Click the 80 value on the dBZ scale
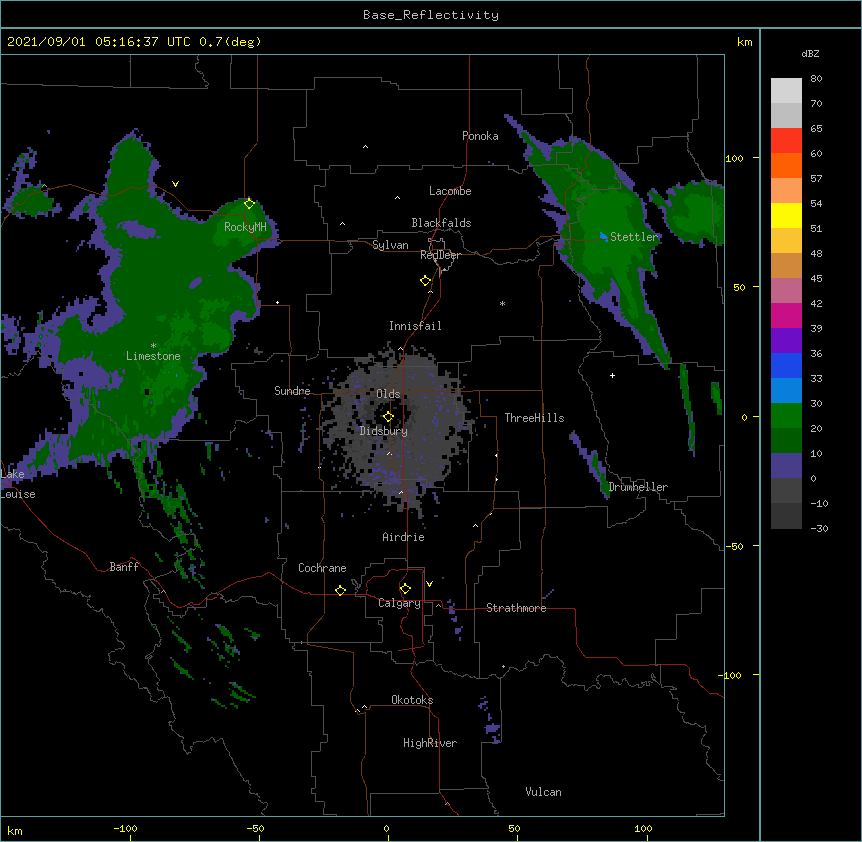Screen dimensions: 862x842 pos(816,79)
